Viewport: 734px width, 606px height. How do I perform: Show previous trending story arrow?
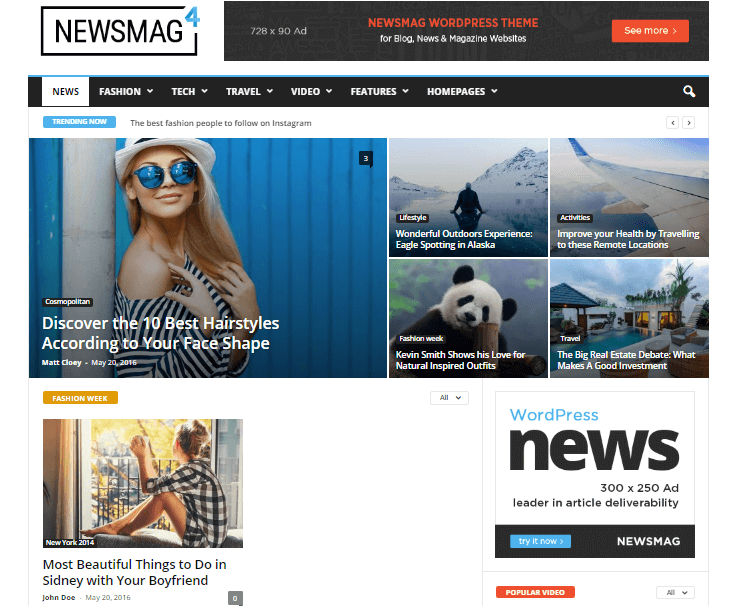(672, 123)
